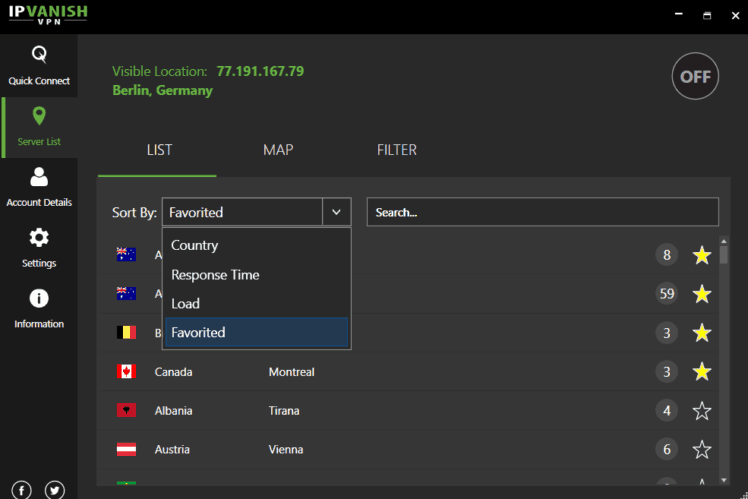Click the server count badge 4
Screen dimensions: 748x499
point(667,411)
